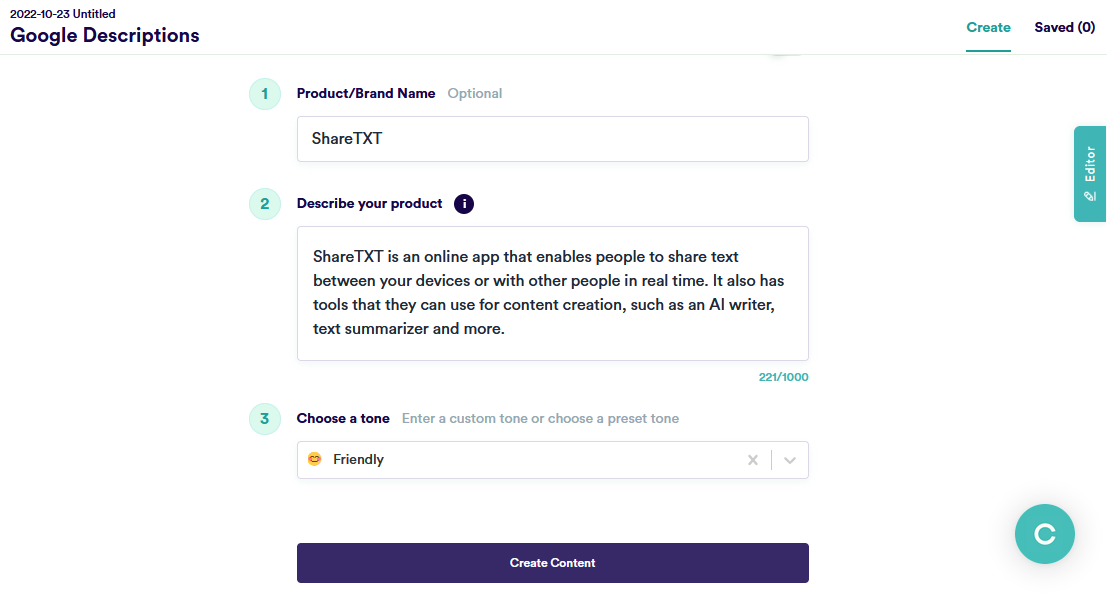Click the info icon beside Describe your product
The width and height of the screenshot is (1107, 593).
coord(464,204)
